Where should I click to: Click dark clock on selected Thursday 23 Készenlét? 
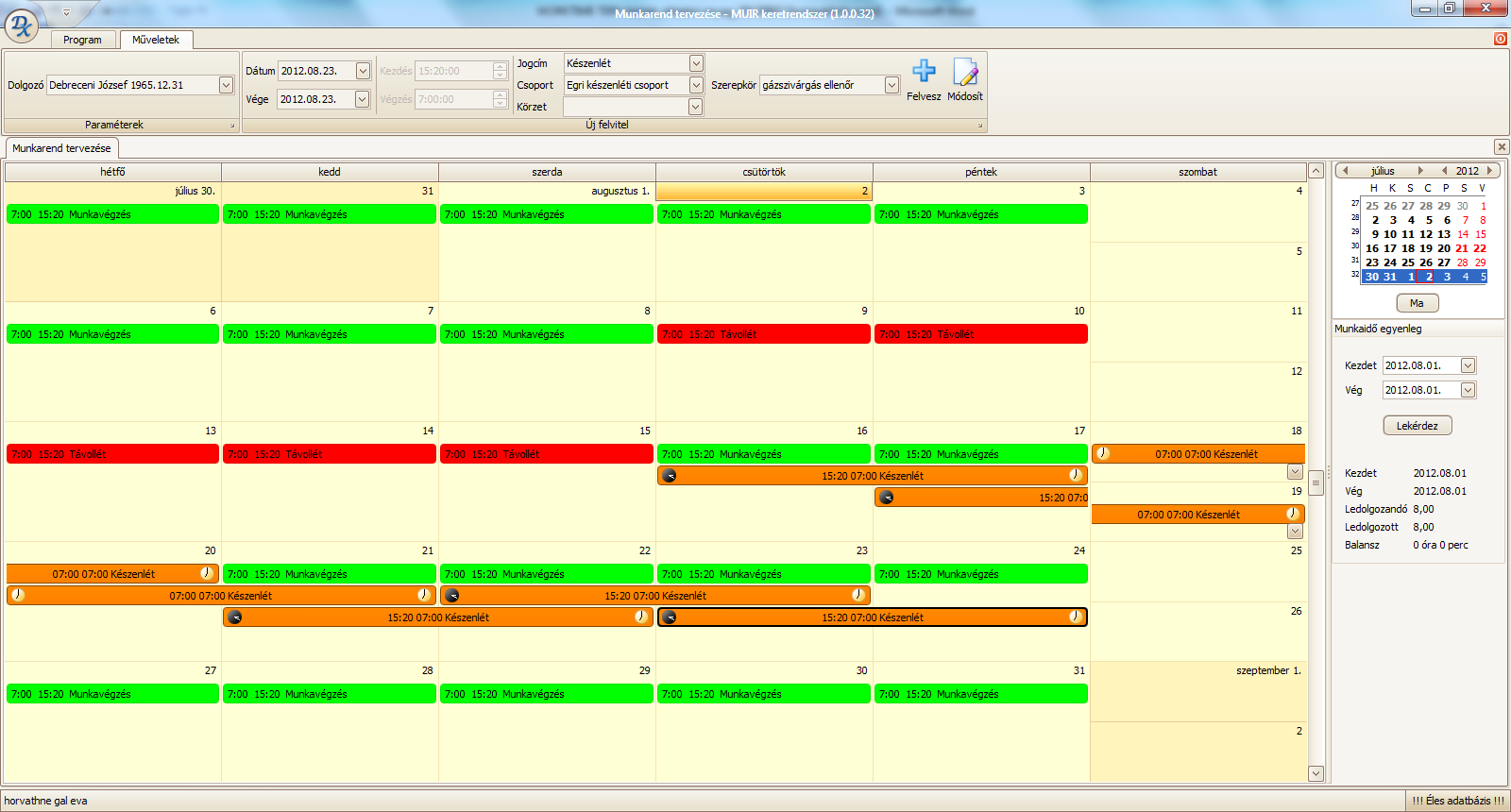pyautogui.click(x=669, y=617)
